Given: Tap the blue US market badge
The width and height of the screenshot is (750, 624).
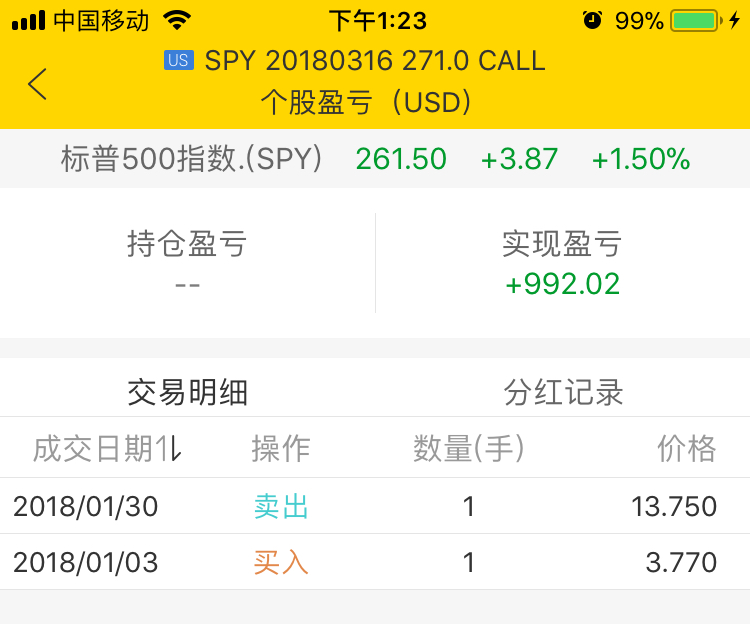Looking at the screenshot, I should point(178,60).
